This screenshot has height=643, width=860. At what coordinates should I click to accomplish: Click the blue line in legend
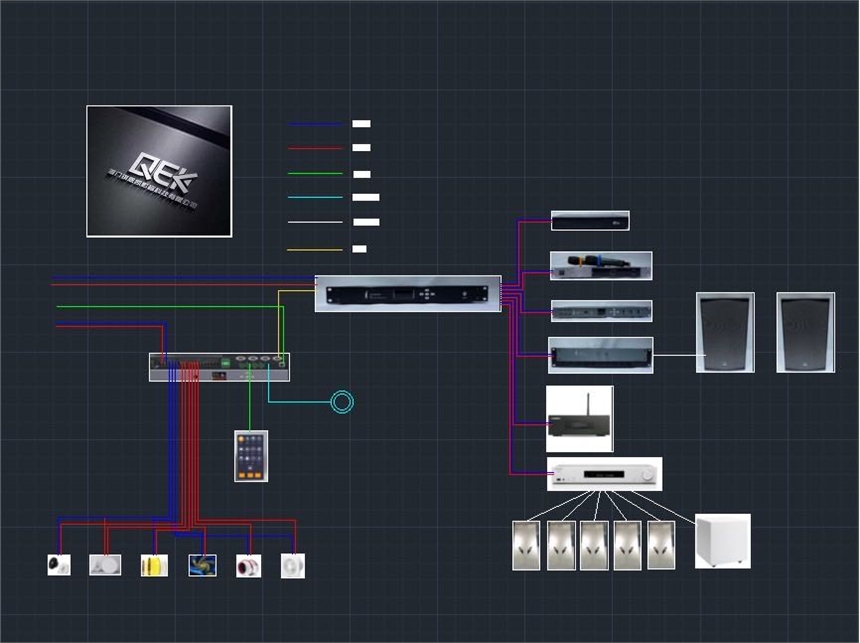(x=315, y=125)
